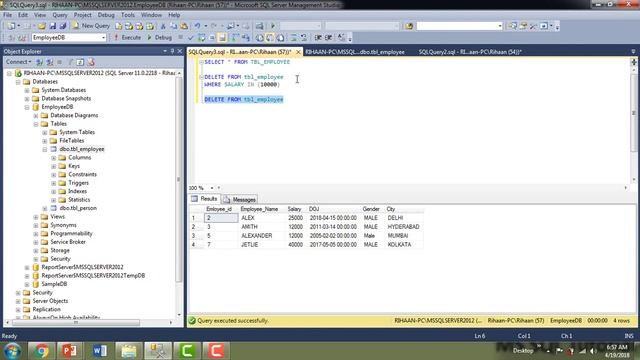Select the Server Objects folder
640x360 pixels.
click(50, 301)
